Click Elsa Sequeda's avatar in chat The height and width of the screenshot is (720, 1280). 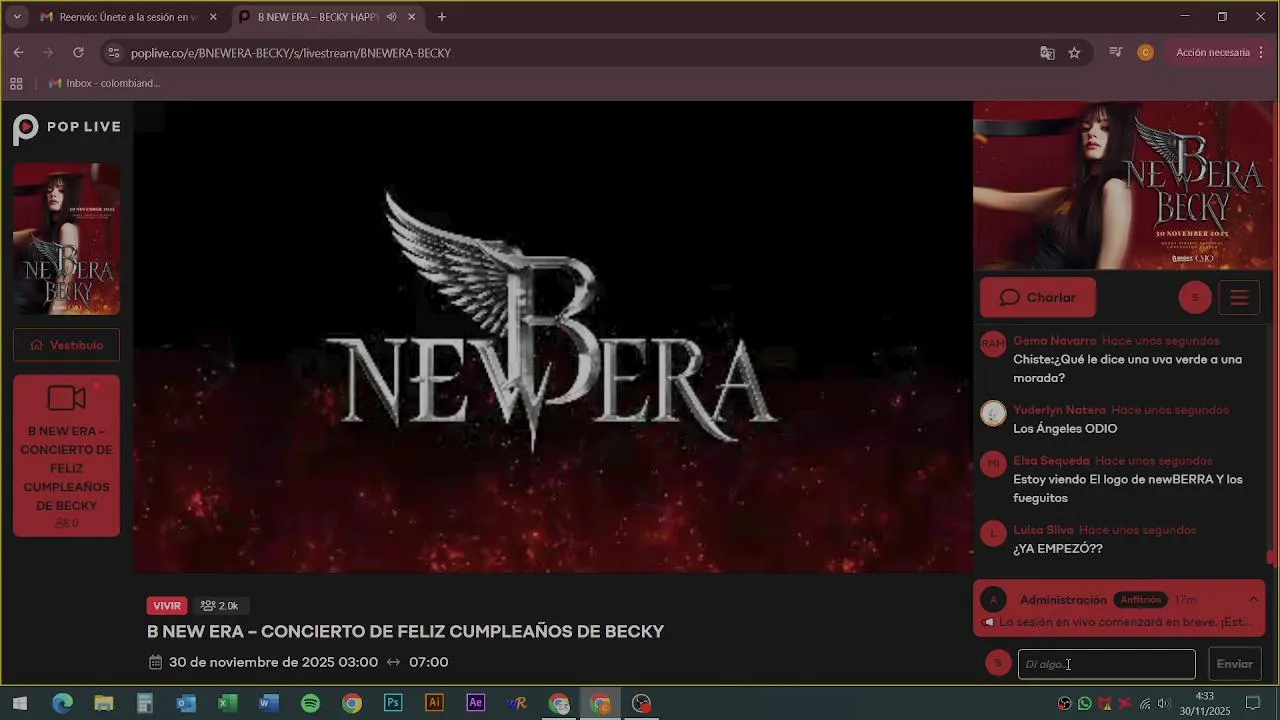click(x=993, y=464)
